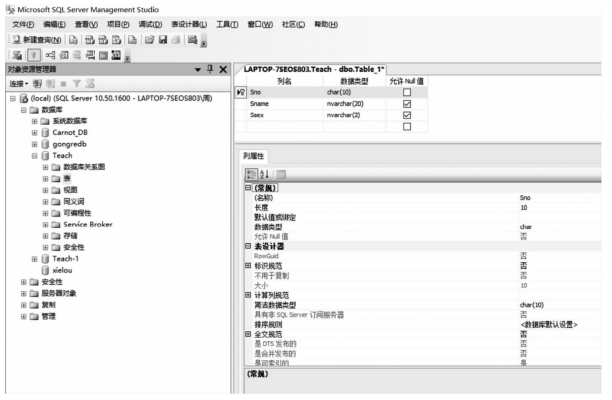Viewport: 612px width, 400px height.
Task: Click the Sname column name cell
Action: pyautogui.click(x=285, y=104)
